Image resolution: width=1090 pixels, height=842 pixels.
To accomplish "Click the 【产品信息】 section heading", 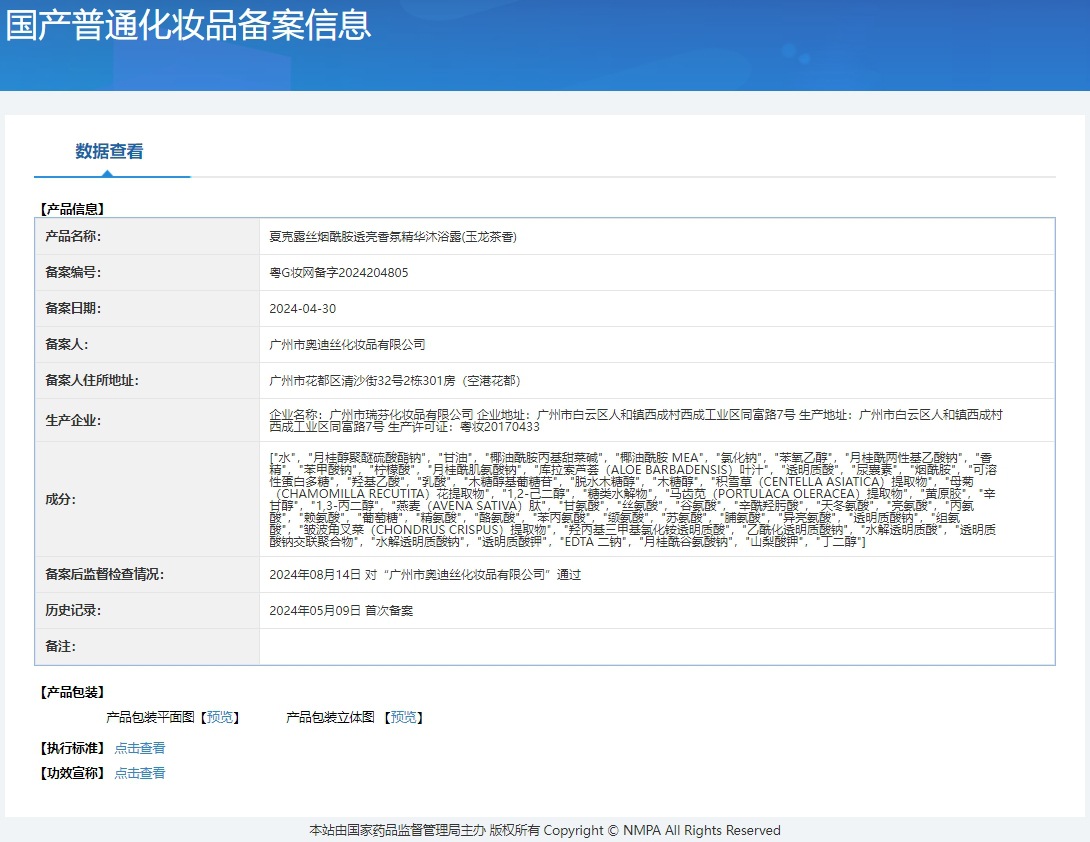I will click(71, 209).
